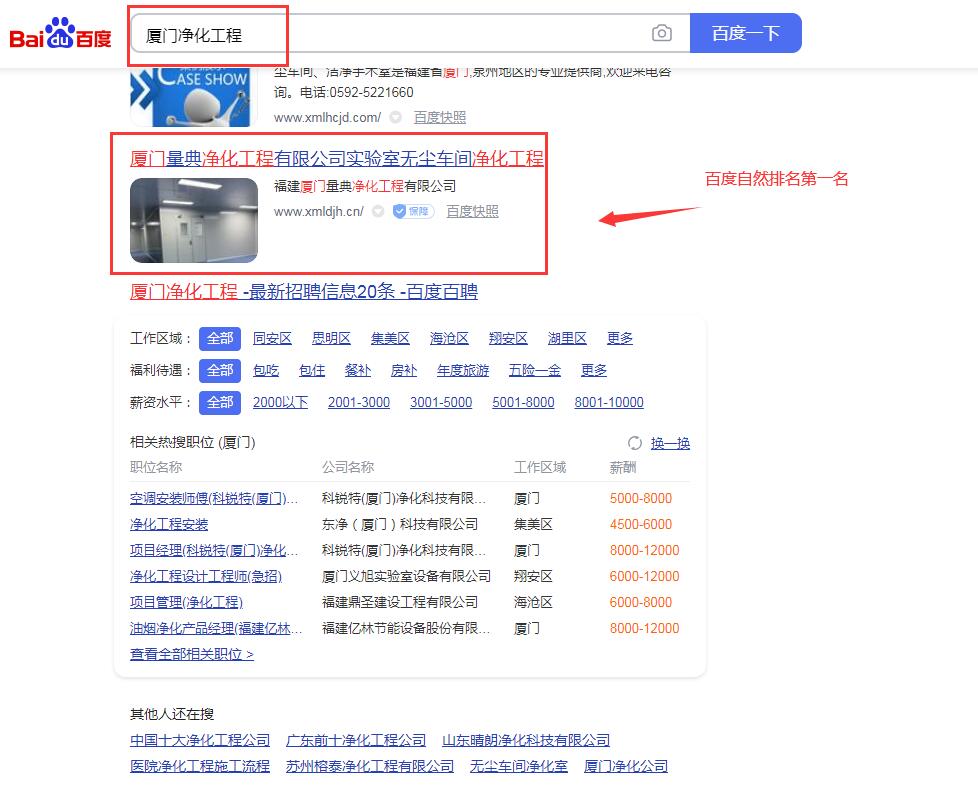The width and height of the screenshot is (978, 787).
Task: Click the refresh icon next to 换一换
Action: tap(634, 443)
